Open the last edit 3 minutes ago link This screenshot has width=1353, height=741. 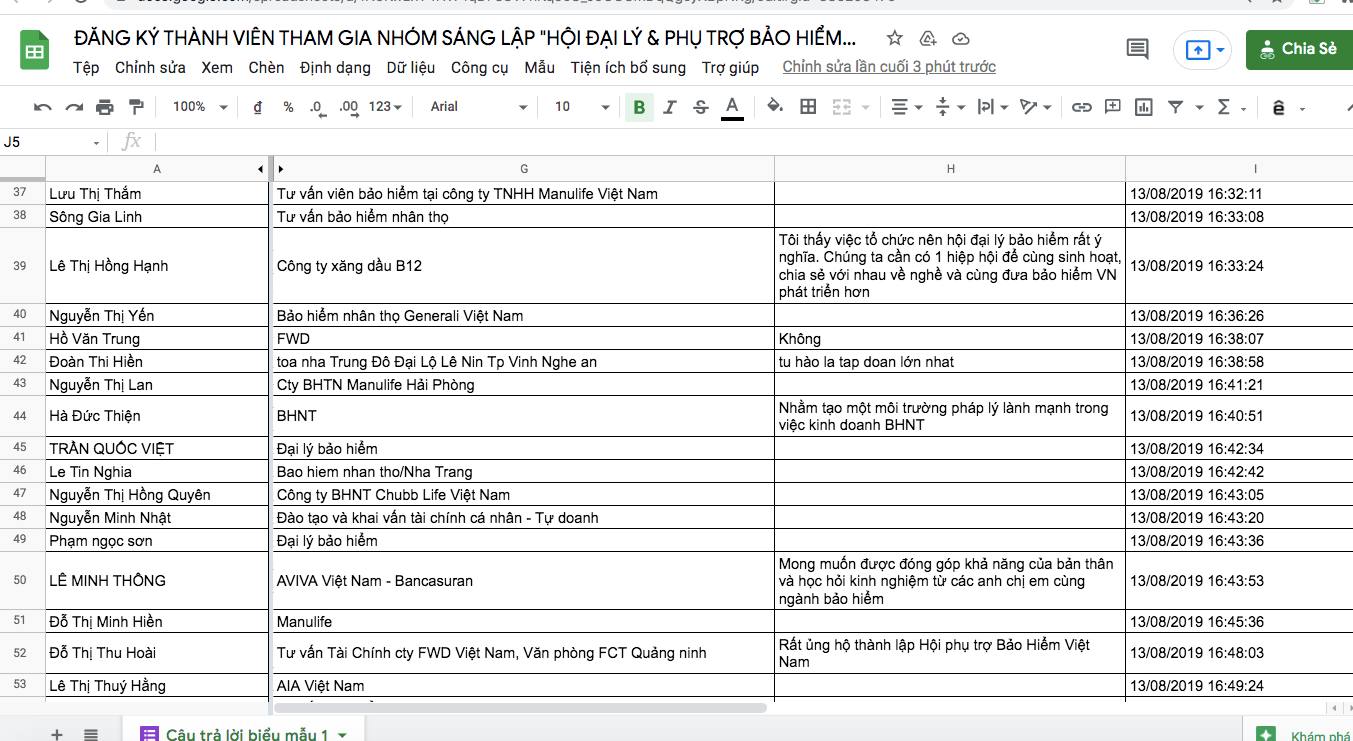(x=889, y=67)
